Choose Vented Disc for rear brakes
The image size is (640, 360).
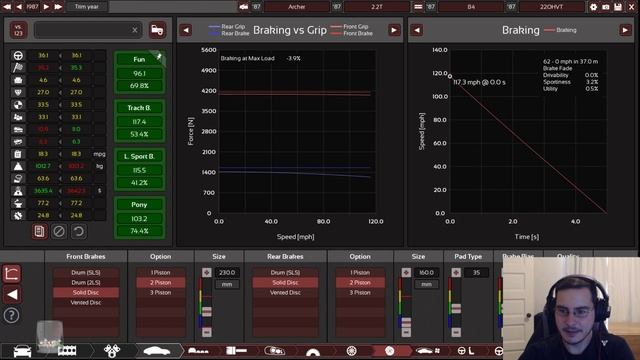point(285,292)
